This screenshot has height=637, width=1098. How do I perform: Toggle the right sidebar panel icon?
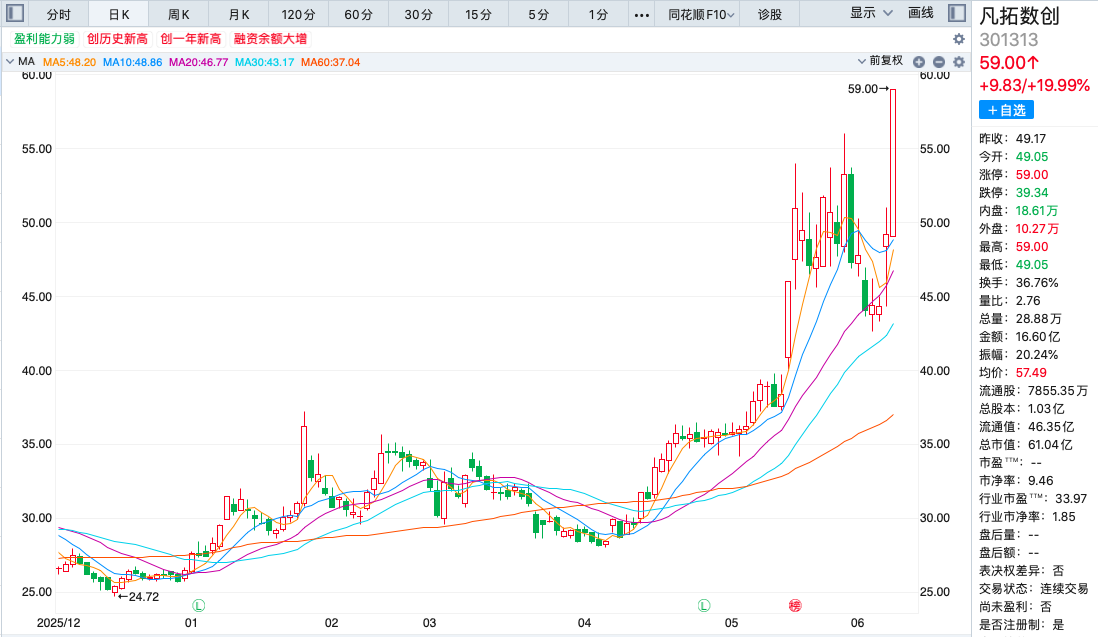(957, 13)
